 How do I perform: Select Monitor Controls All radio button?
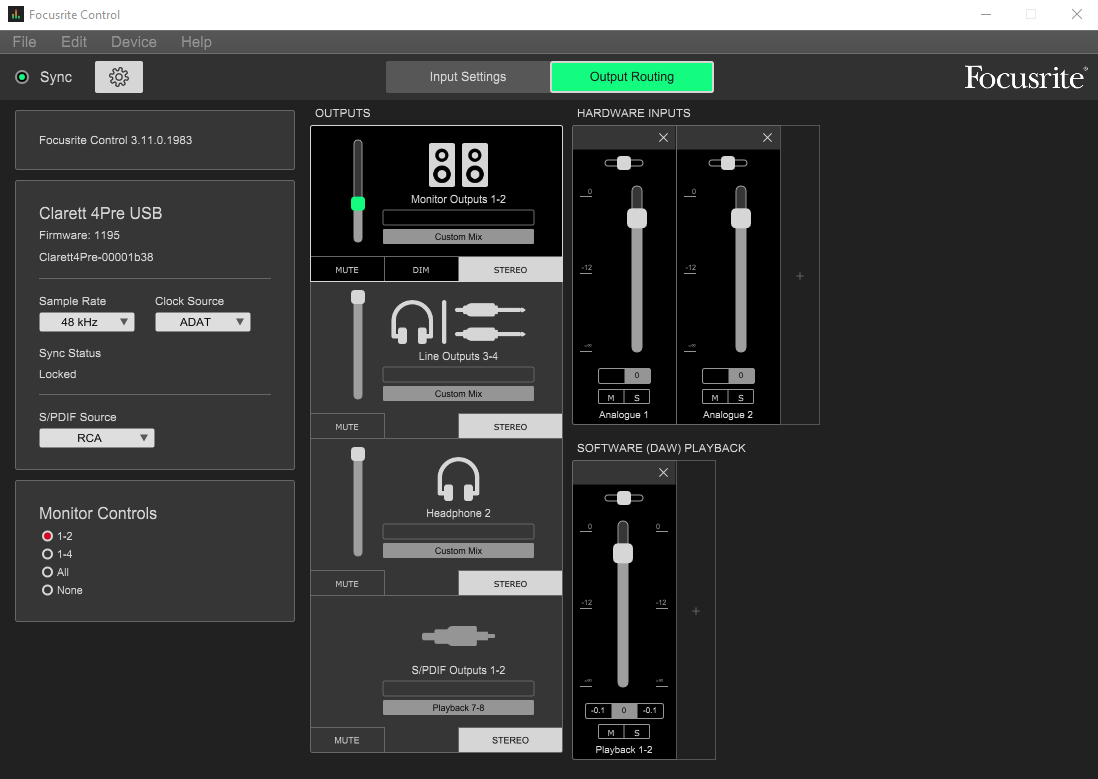tap(48, 572)
